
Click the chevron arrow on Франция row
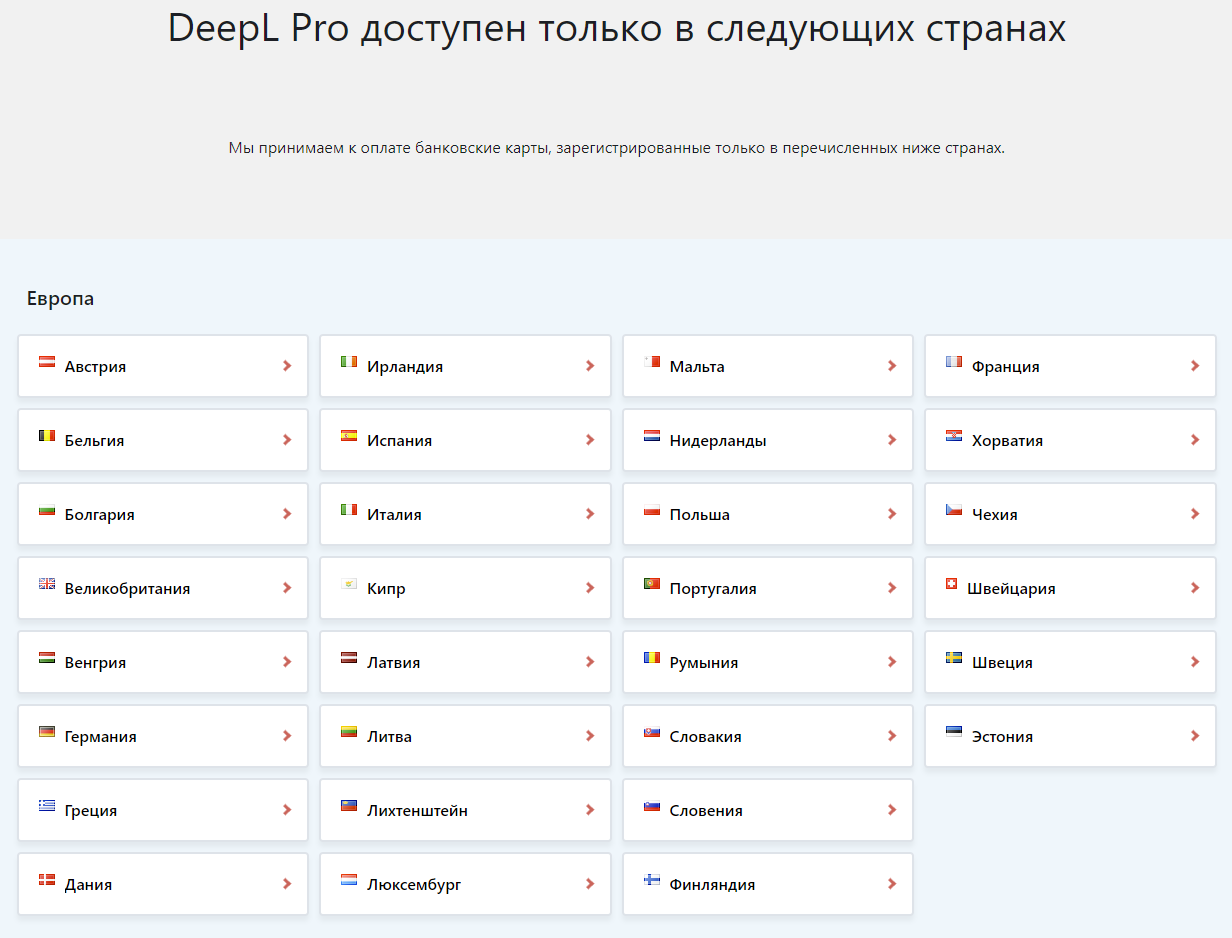click(x=1195, y=366)
